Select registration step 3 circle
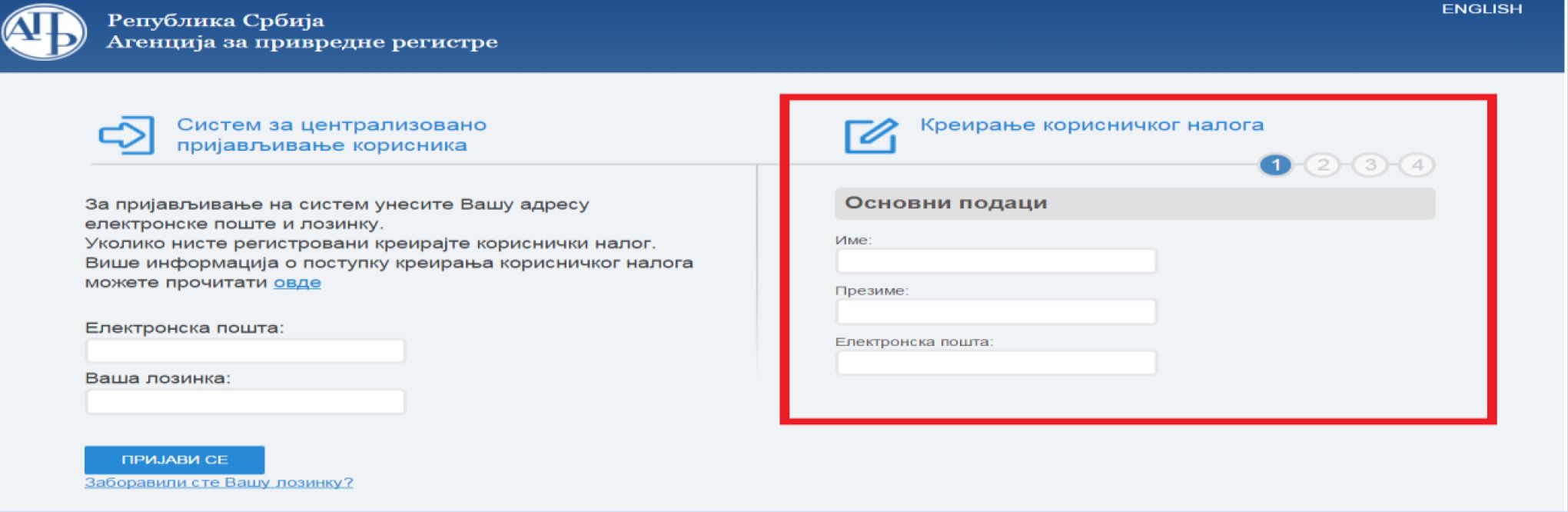 point(1370,165)
